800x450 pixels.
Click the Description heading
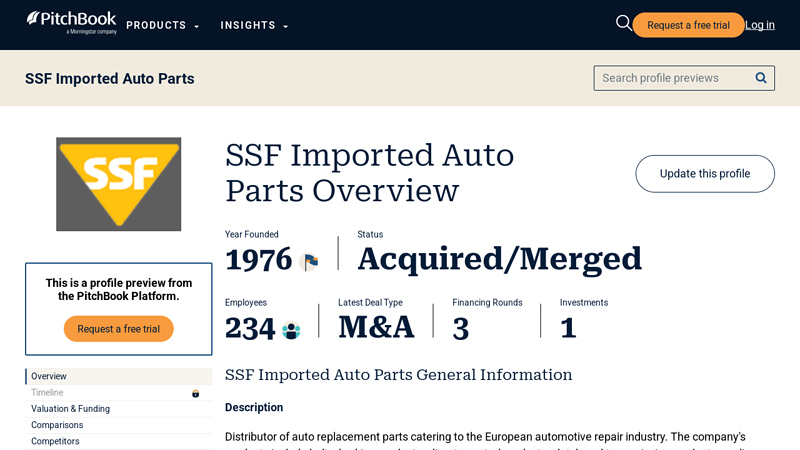point(254,407)
